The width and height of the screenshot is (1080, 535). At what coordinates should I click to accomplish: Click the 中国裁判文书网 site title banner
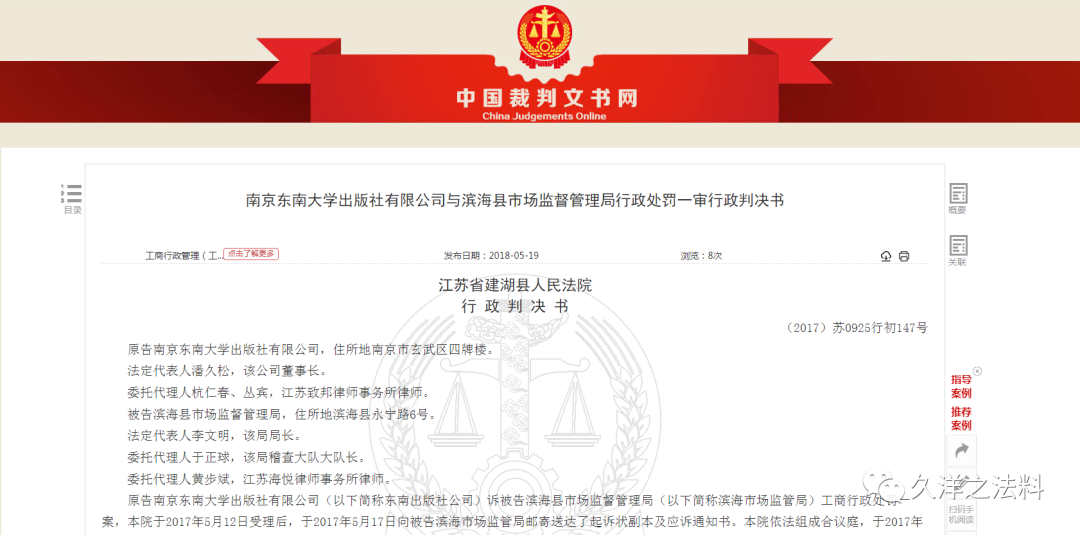coord(546,98)
